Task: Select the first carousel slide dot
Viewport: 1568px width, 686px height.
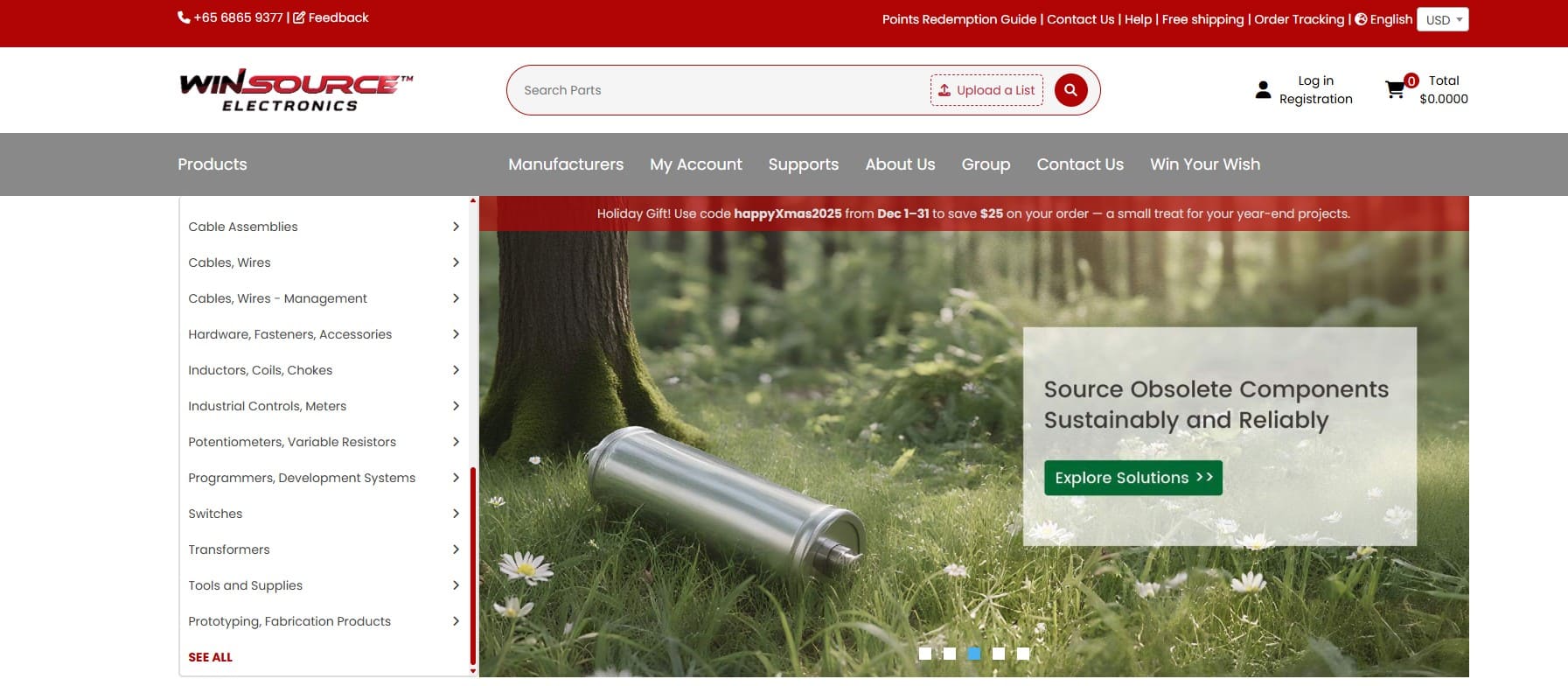Action: [925, 654]
